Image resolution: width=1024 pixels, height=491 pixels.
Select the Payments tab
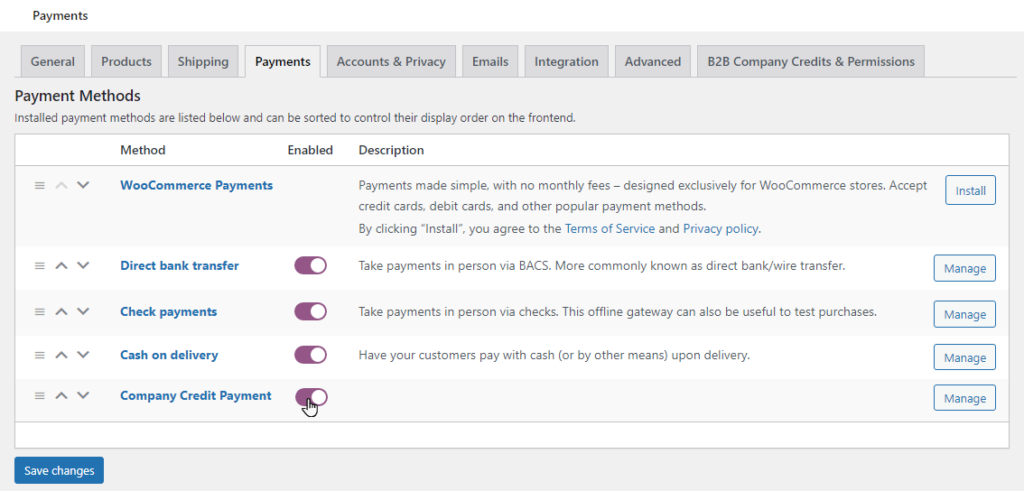283,61
